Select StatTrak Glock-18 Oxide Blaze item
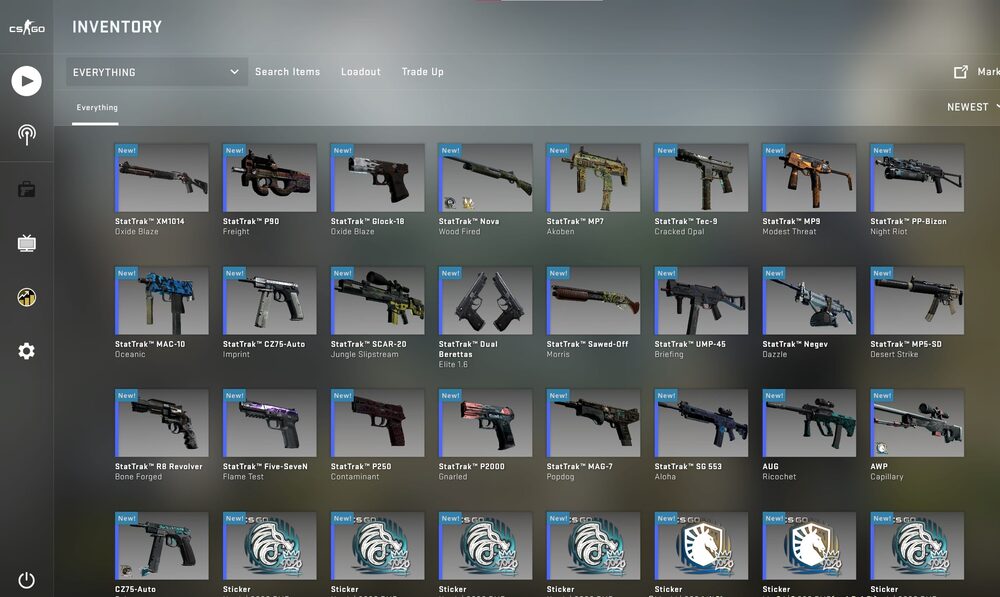The width and height of the screenshot is (1000, 597). [x=377, y=177]
